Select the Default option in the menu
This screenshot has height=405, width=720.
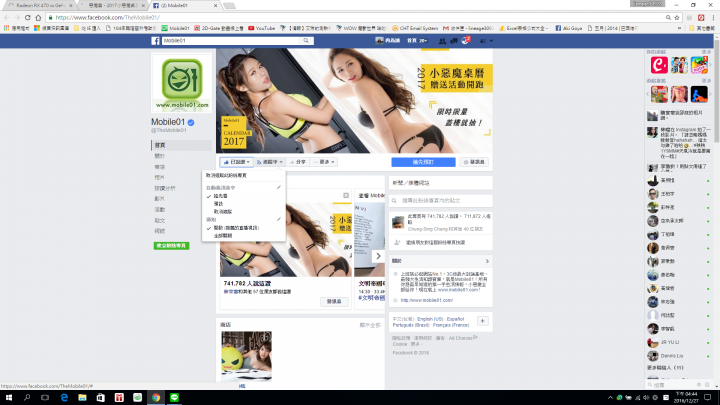(219, 204)
